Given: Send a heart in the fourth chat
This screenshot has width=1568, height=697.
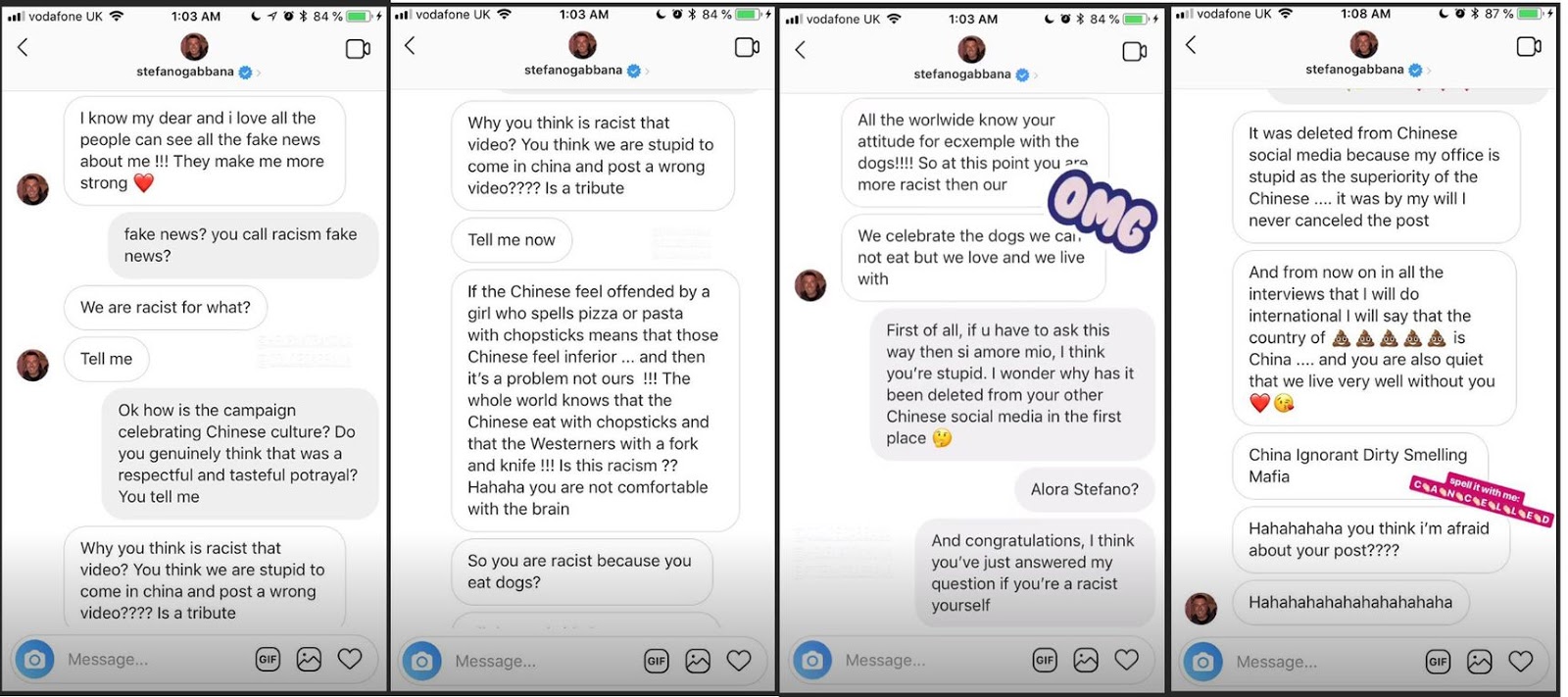Looking at the screenshot, I should tap(1521, 662).
